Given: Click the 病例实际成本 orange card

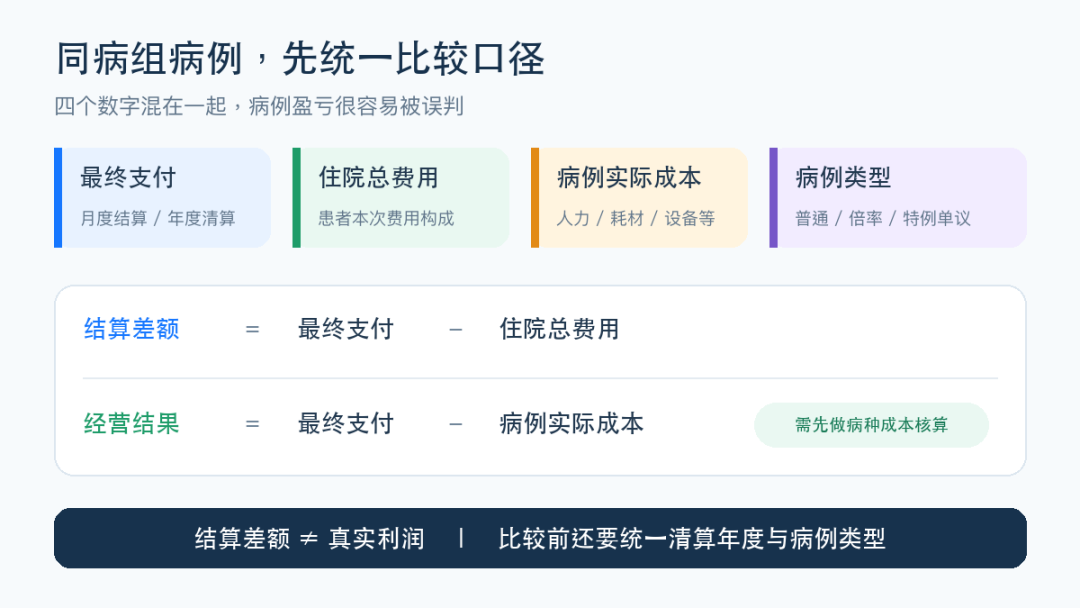Looking at the screenshot, I should (639, 198).
